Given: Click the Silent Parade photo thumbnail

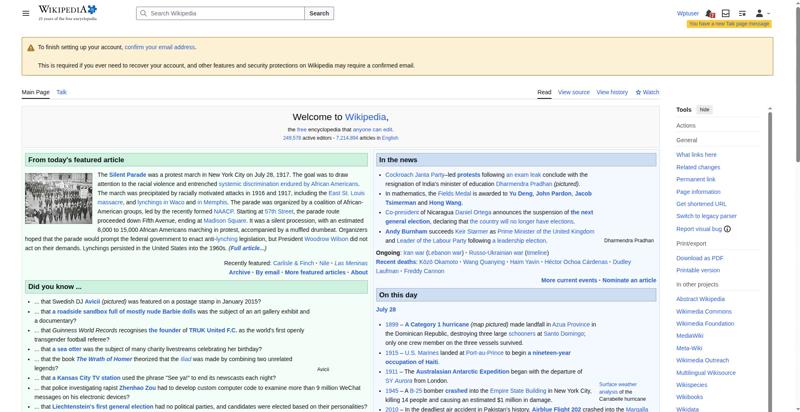Looking at the screenshot, I should click(x=59, y=198).
